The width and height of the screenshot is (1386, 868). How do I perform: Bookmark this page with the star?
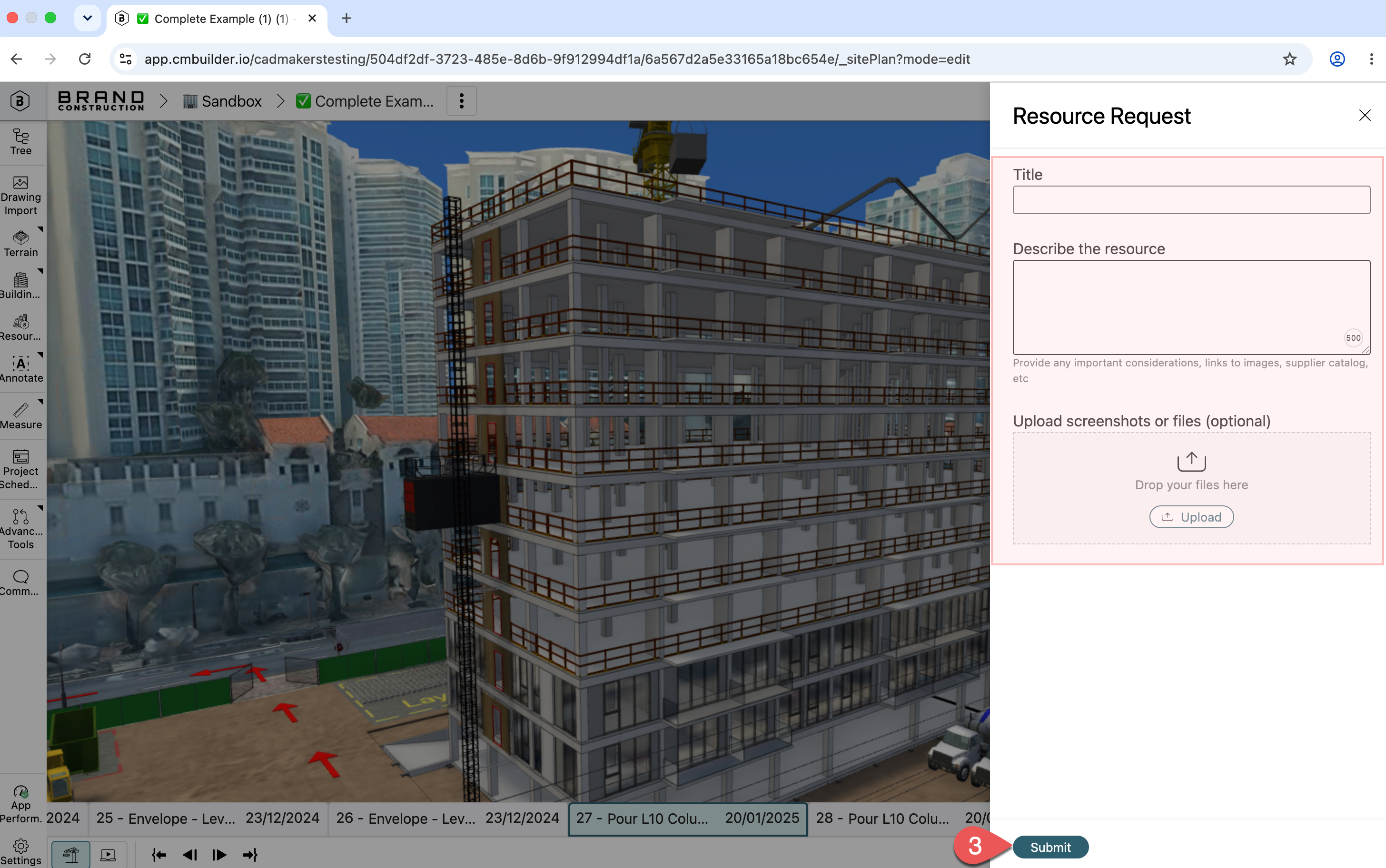(x=1289, y=59)
